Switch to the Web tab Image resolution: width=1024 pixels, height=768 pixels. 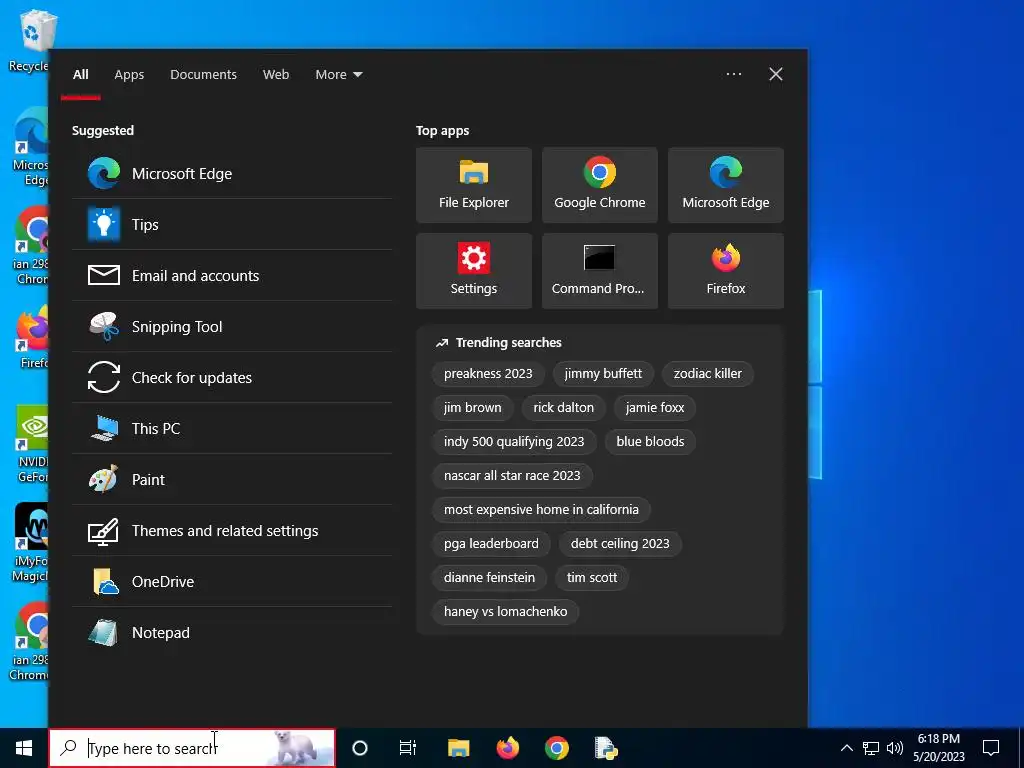276,74
